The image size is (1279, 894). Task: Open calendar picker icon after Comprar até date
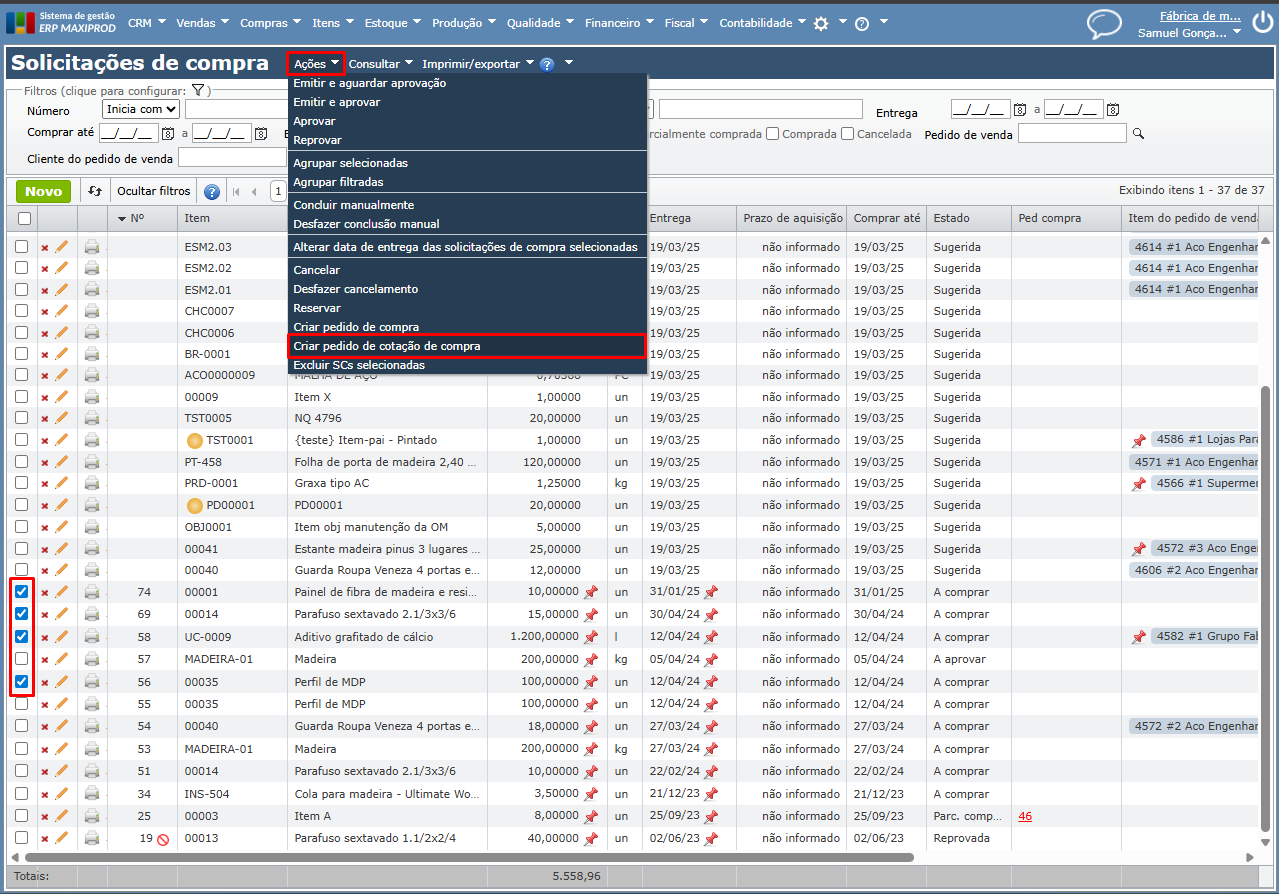[168, 134]
